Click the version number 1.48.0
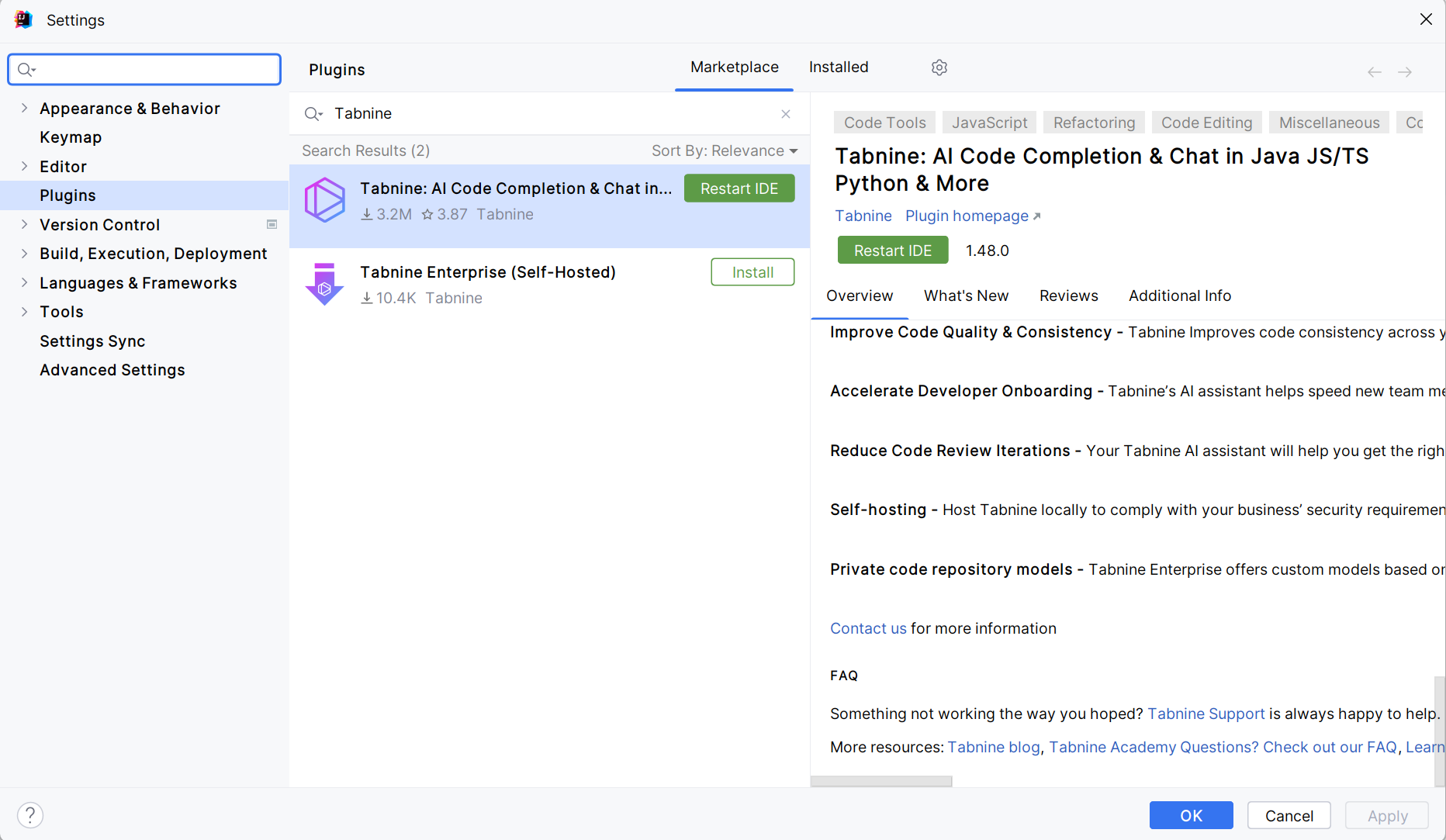This screenshot has width=1446, height=840. 987,251
